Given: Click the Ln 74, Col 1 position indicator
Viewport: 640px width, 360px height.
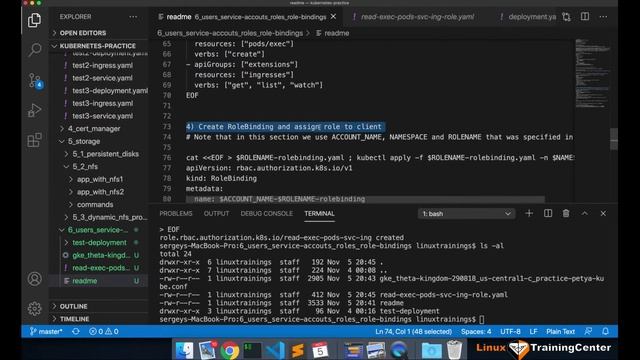Looking at the screenshot, I should pos(413,331).
